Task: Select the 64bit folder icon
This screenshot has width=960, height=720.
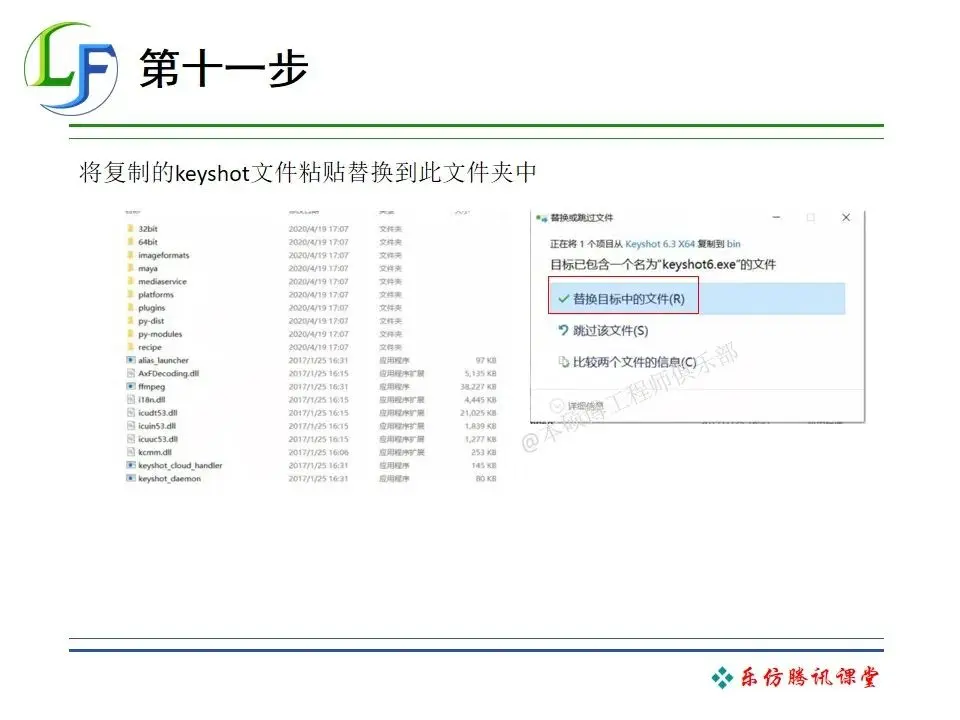Action: coord(130,242)
